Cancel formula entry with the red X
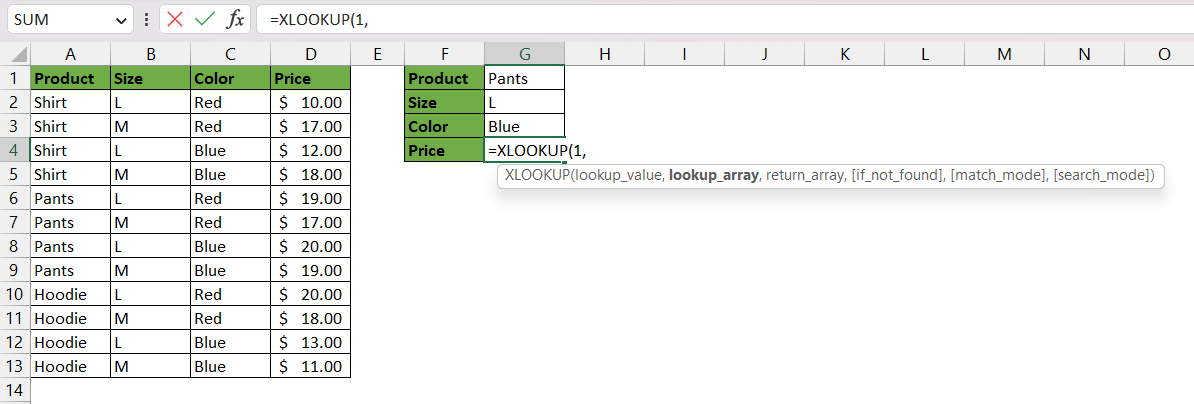Image resolution: width=1194 pixels, height=404 pixels. [174, 20]
